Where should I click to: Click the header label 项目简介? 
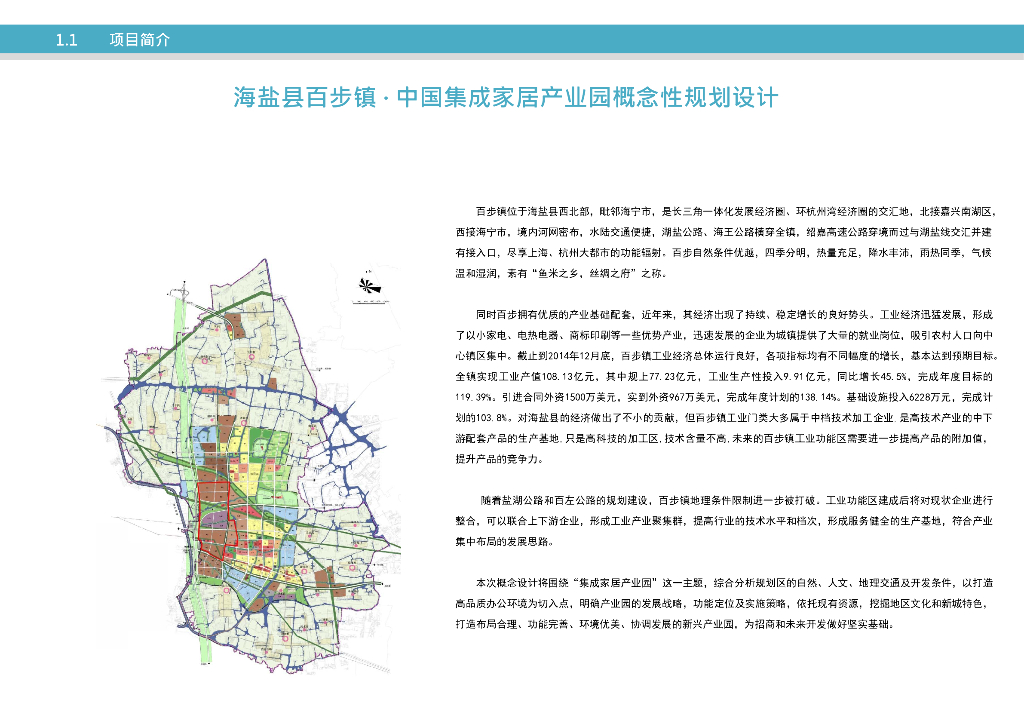[140, 40]
